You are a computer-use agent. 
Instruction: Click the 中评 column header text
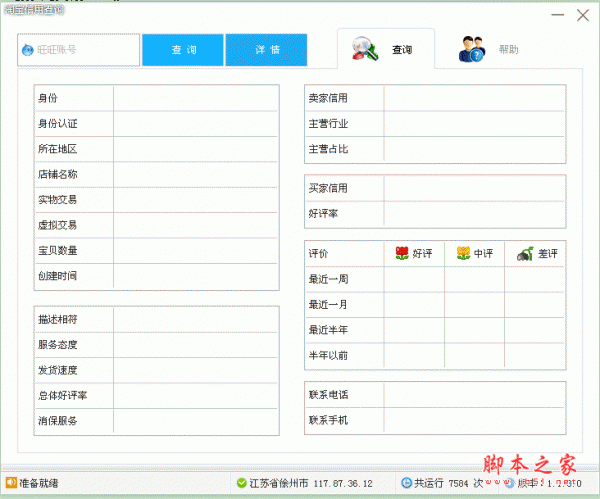click(x=483, y=253)
